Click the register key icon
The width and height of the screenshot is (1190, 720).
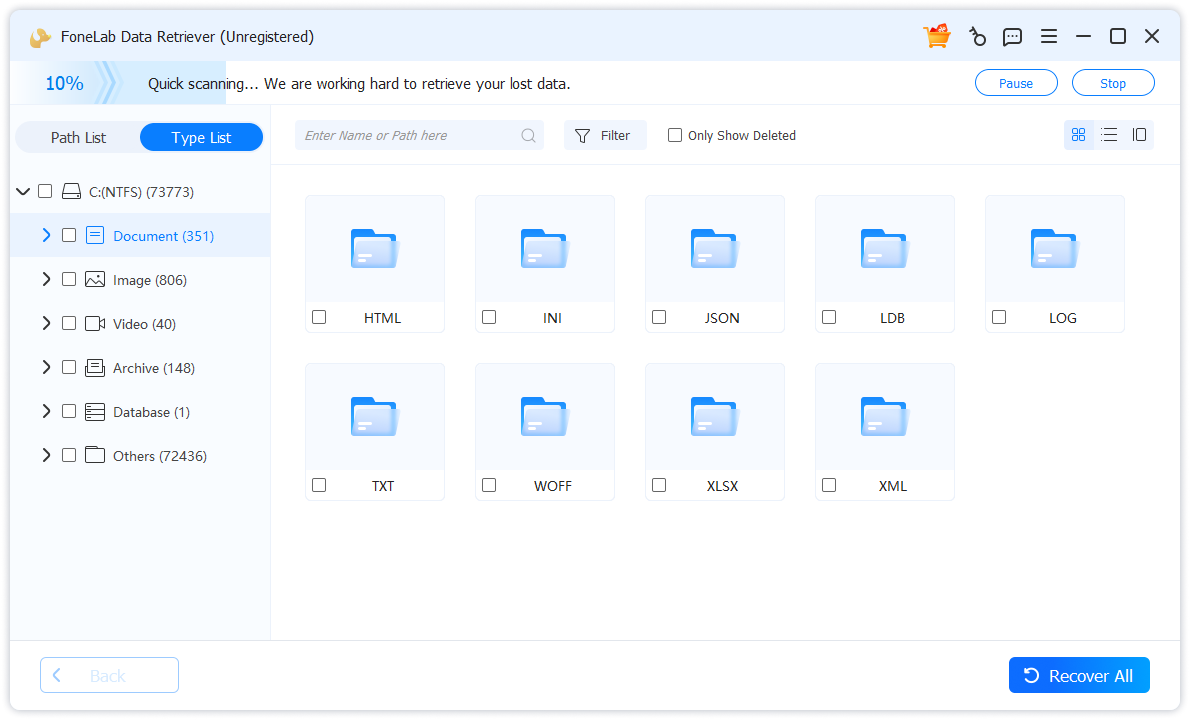click(x=977, y=37)
